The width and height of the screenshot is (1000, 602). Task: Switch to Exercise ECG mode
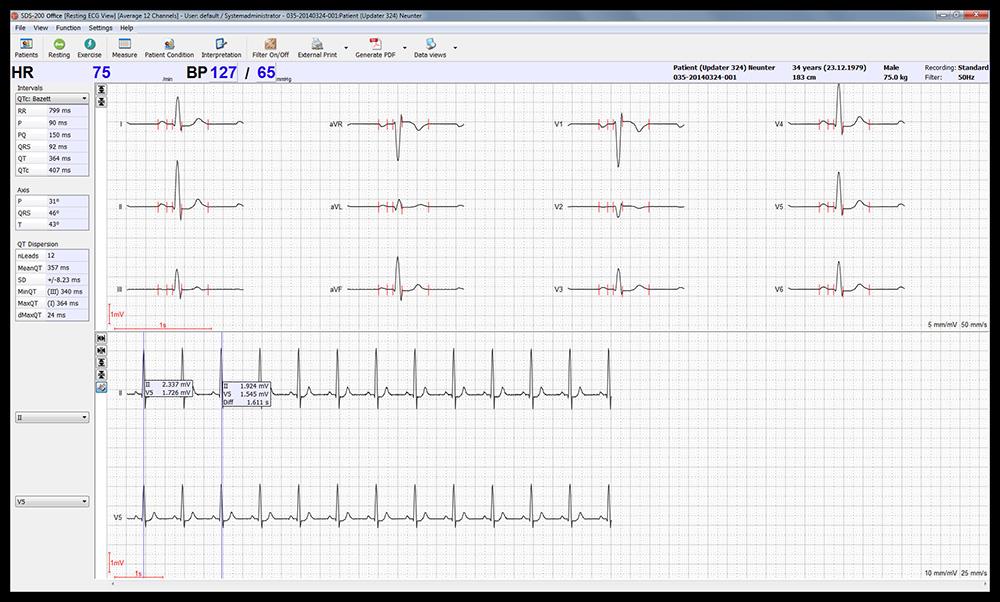pos(90,47)
